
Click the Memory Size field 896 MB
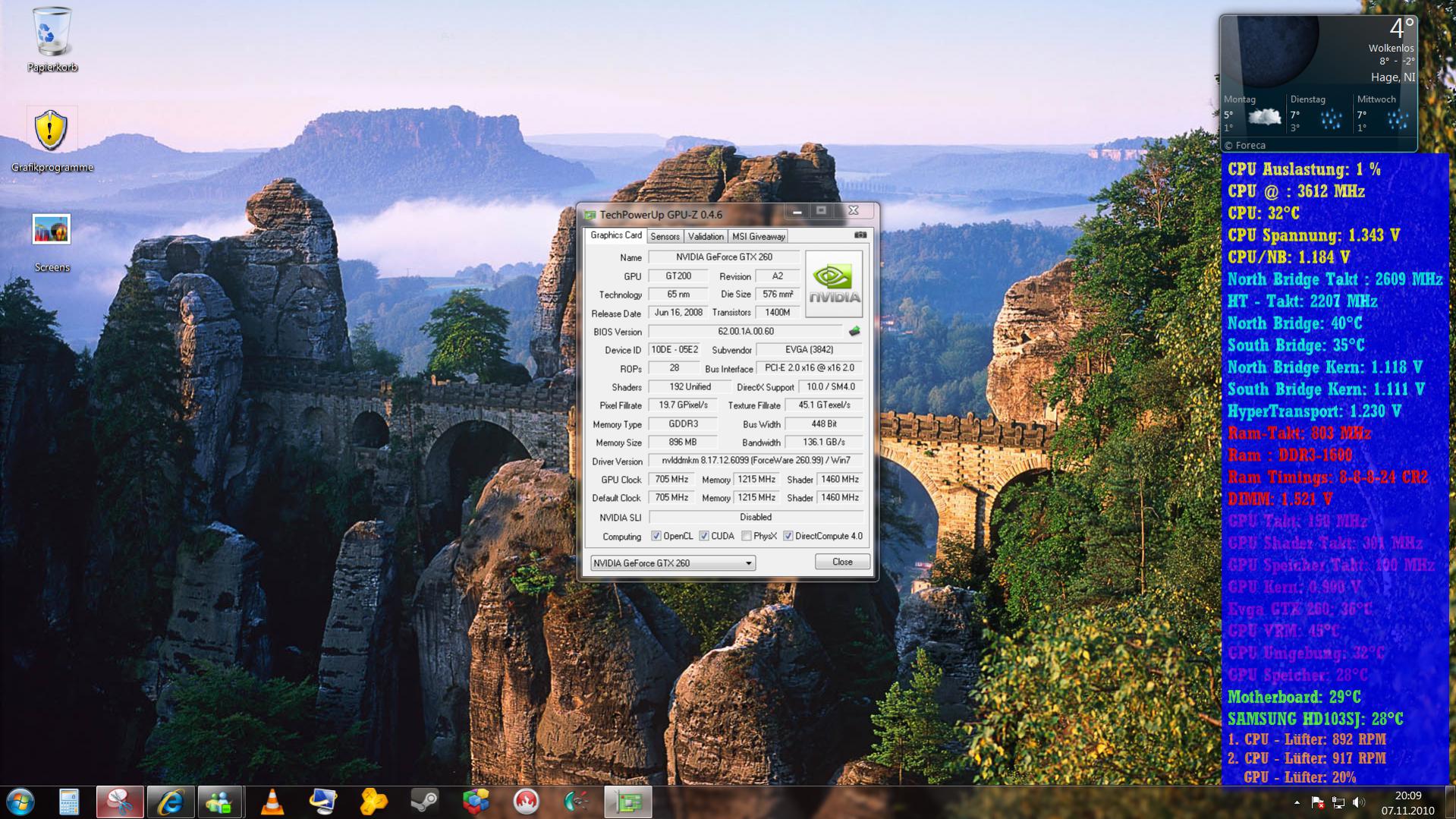[x=683, y=443]
